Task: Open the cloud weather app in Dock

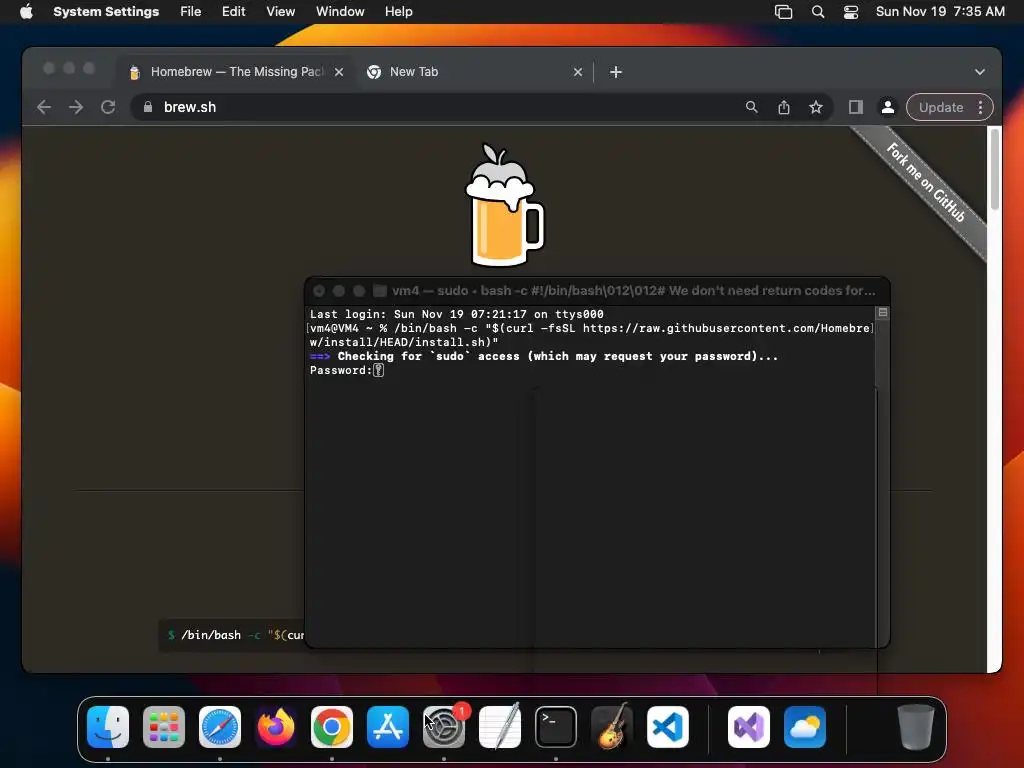Action: tap(805, 727)
